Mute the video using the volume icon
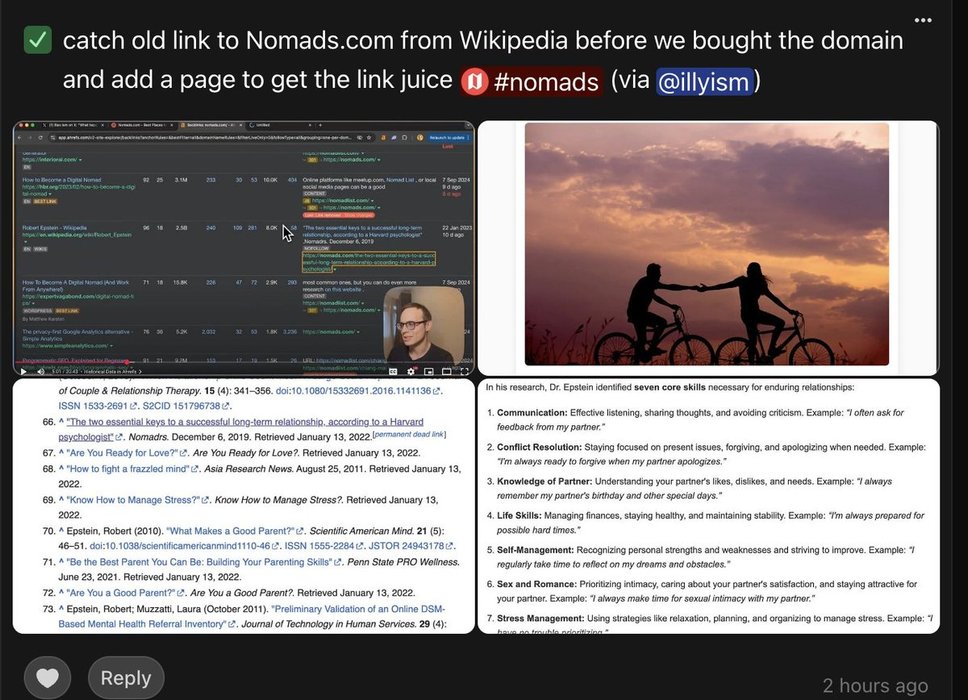 coord(41,372)
